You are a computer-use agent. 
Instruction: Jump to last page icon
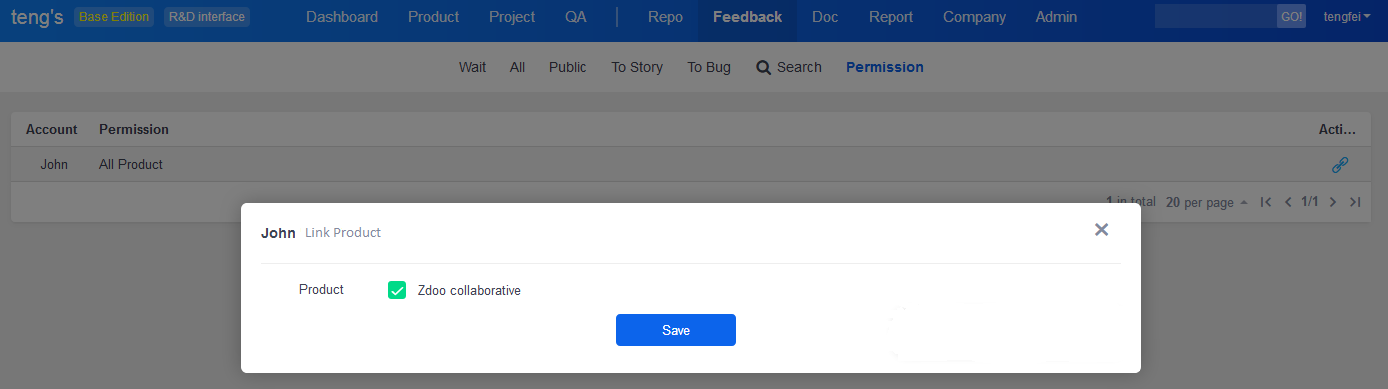(1355, 202)
